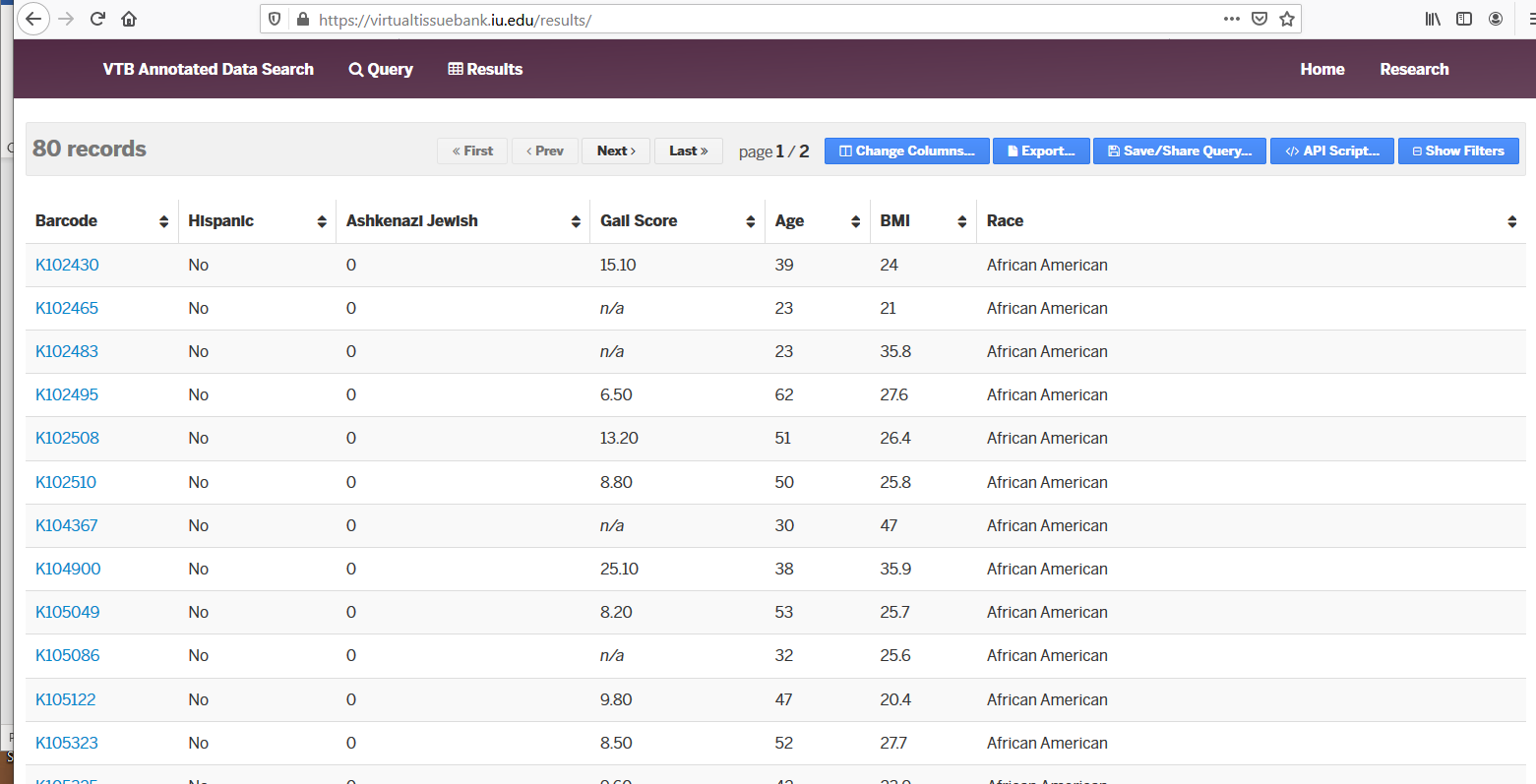
Task: Click the Export button
Action: [1041, 151]
